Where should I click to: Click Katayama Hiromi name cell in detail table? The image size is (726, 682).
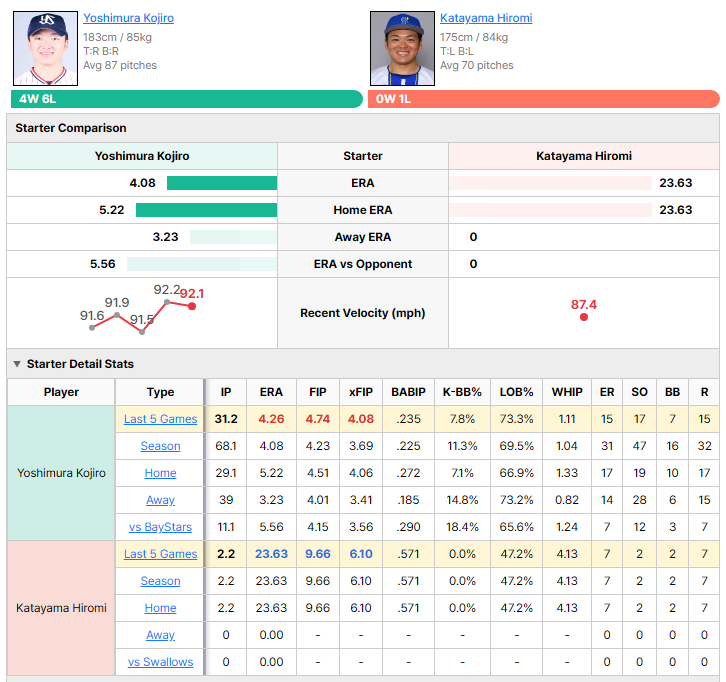click(61, 608)
